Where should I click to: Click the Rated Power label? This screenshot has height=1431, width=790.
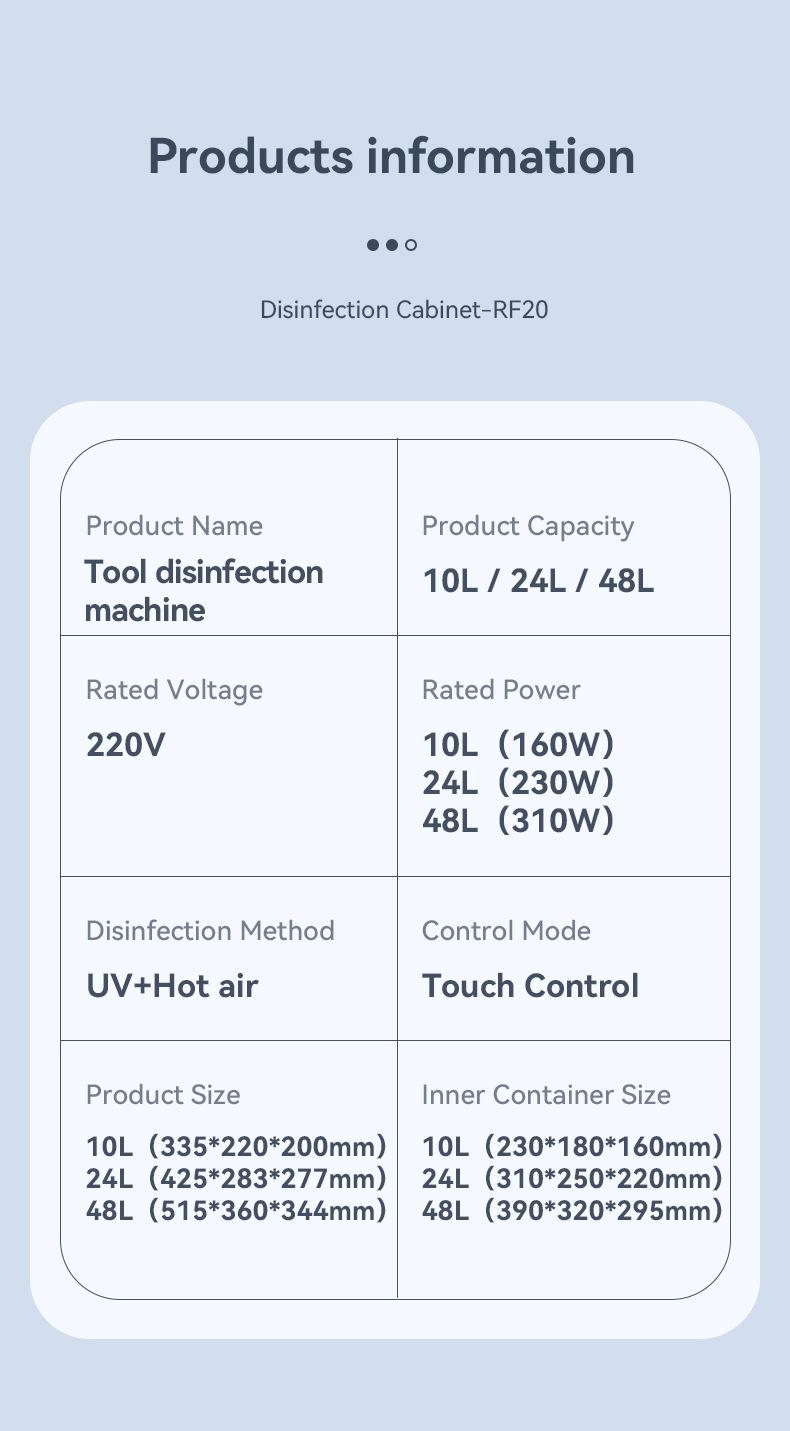point(501,690)
